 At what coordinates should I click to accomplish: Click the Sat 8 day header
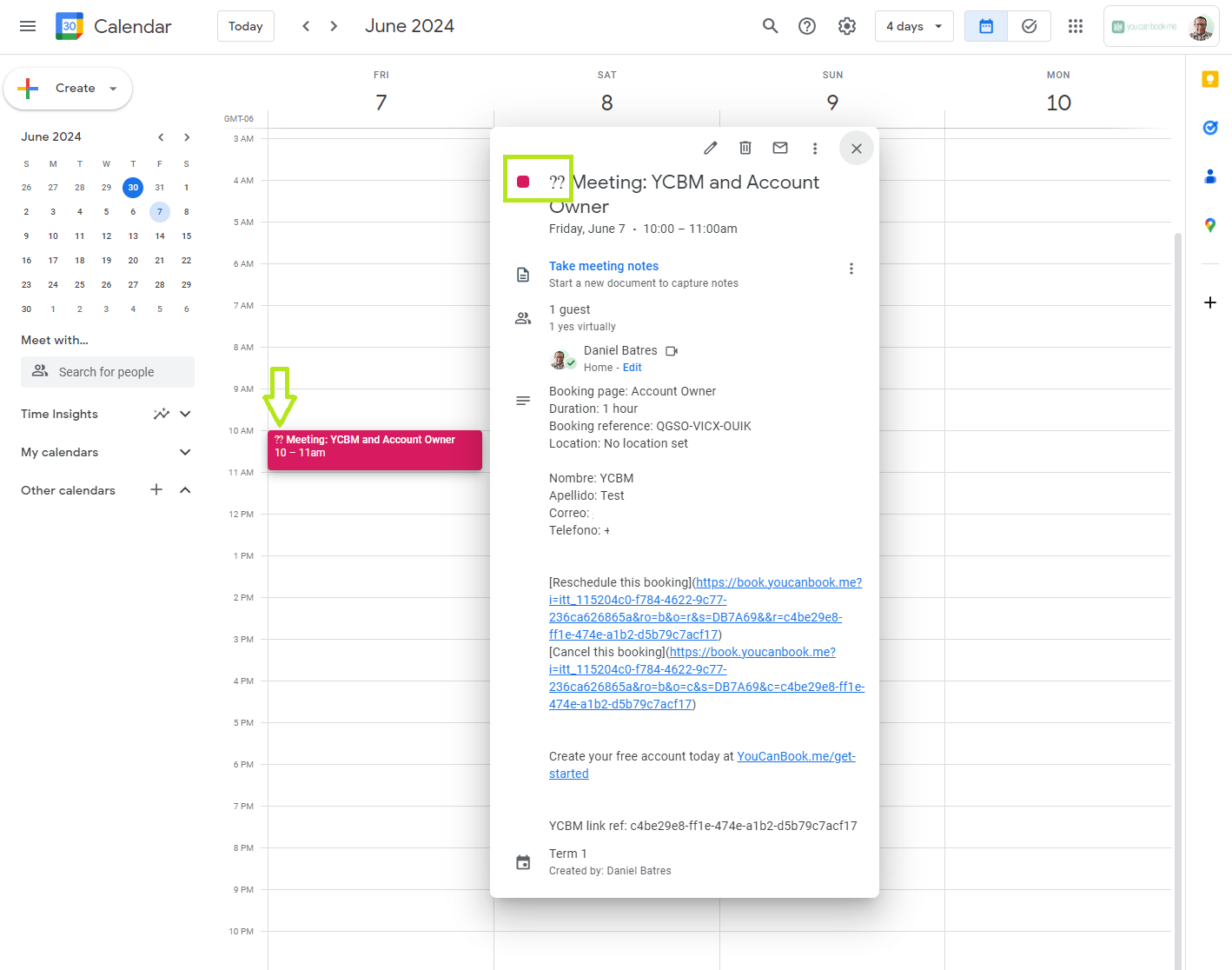pos(606,93)
